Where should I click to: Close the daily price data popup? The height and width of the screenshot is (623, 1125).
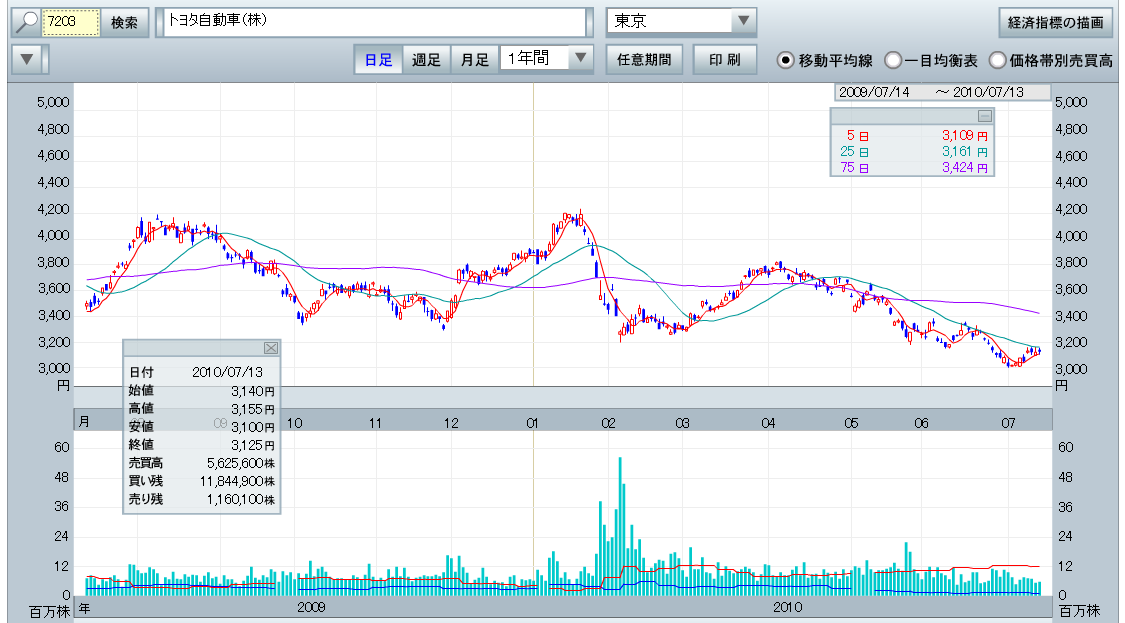pyautogui.click(x=270, y=347)
